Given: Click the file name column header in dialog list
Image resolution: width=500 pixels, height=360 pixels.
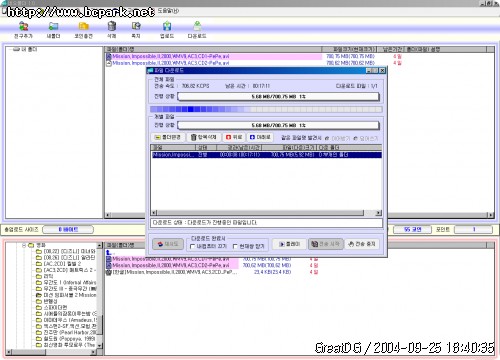Looking at the screenshot, I should [173, 147].
